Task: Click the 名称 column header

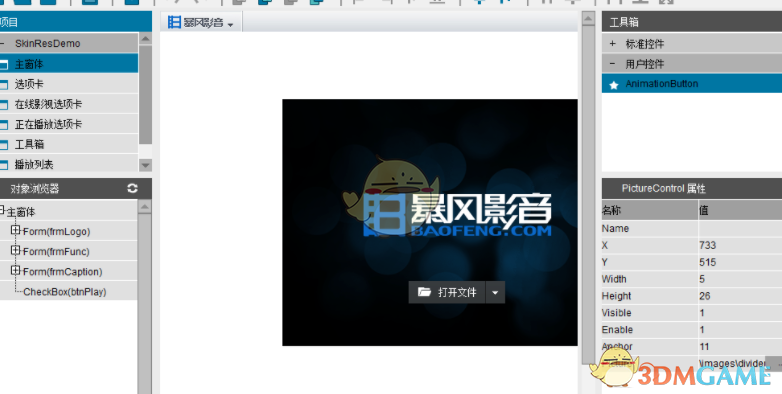Action: 649,210
